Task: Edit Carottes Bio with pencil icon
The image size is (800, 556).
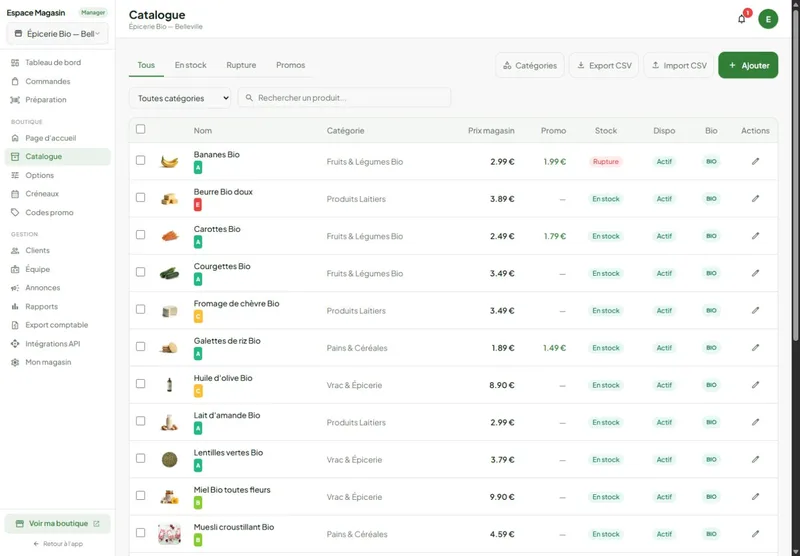Action: [x=755, y=236]
